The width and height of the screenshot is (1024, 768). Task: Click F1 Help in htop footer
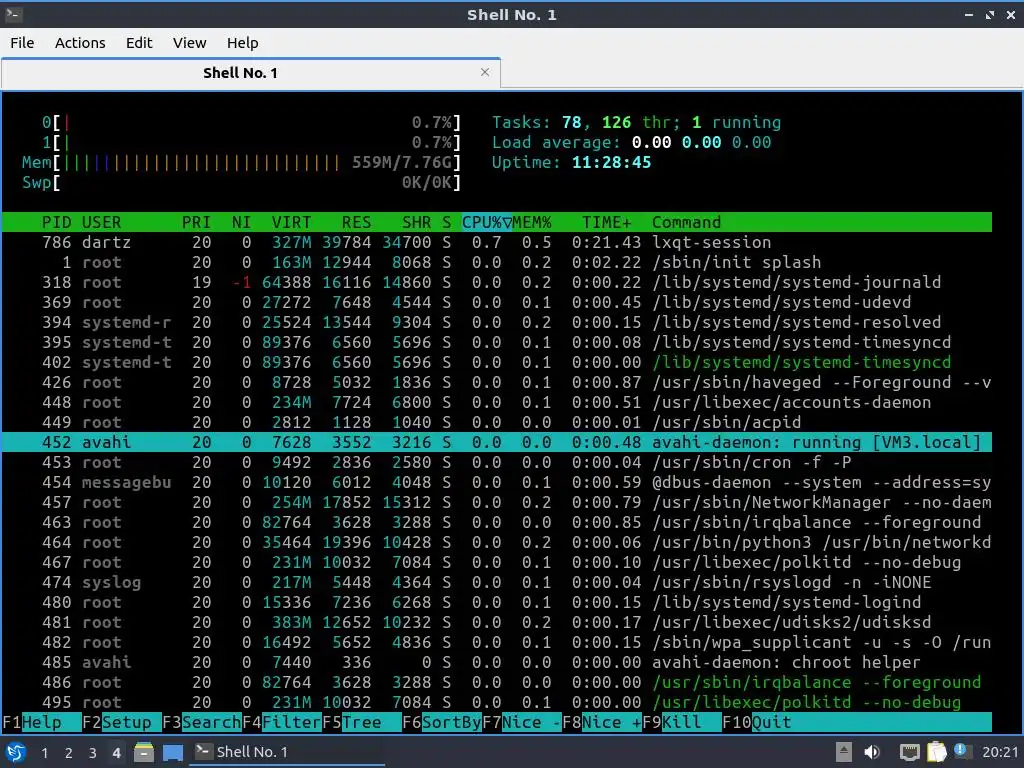[41, 722]
